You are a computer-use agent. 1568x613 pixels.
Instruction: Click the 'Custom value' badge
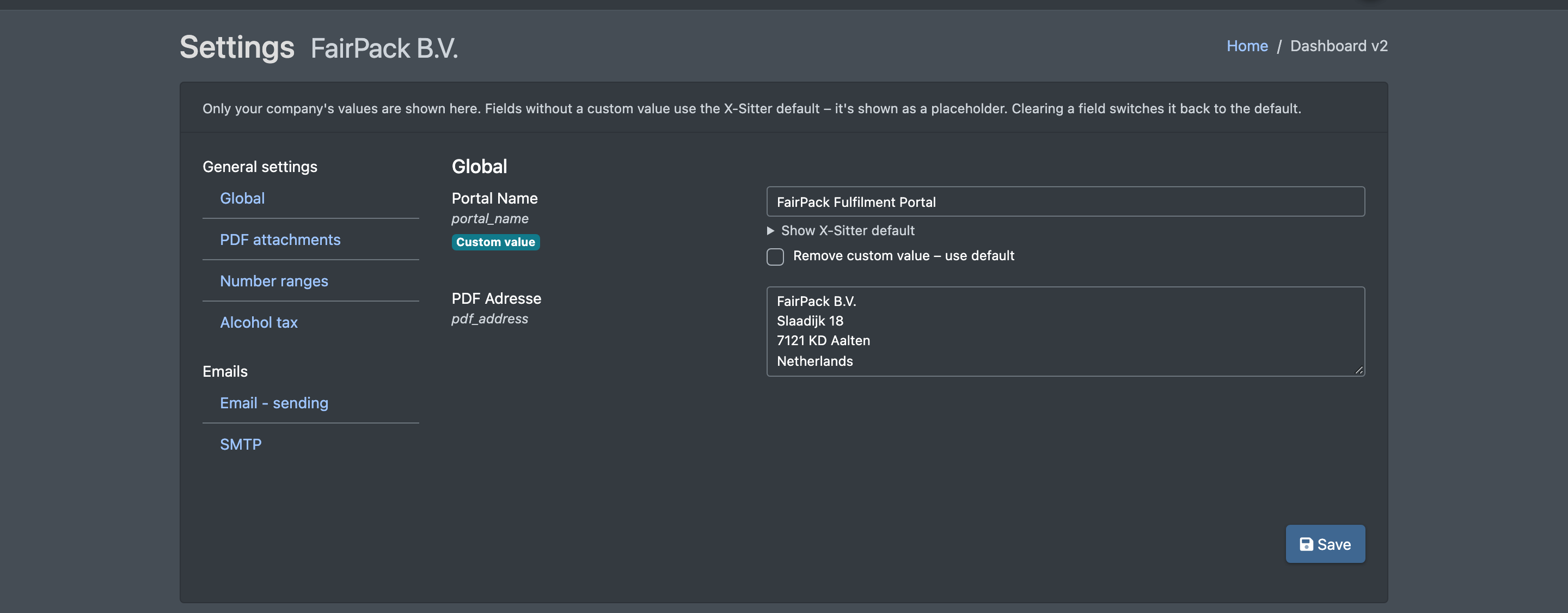click(x=495, y=242)
